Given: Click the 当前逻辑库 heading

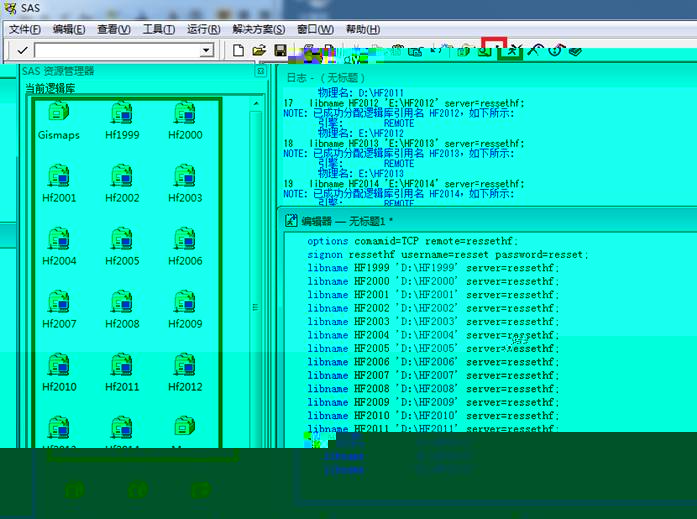Looking at the screenshot, I should [50, 88].
